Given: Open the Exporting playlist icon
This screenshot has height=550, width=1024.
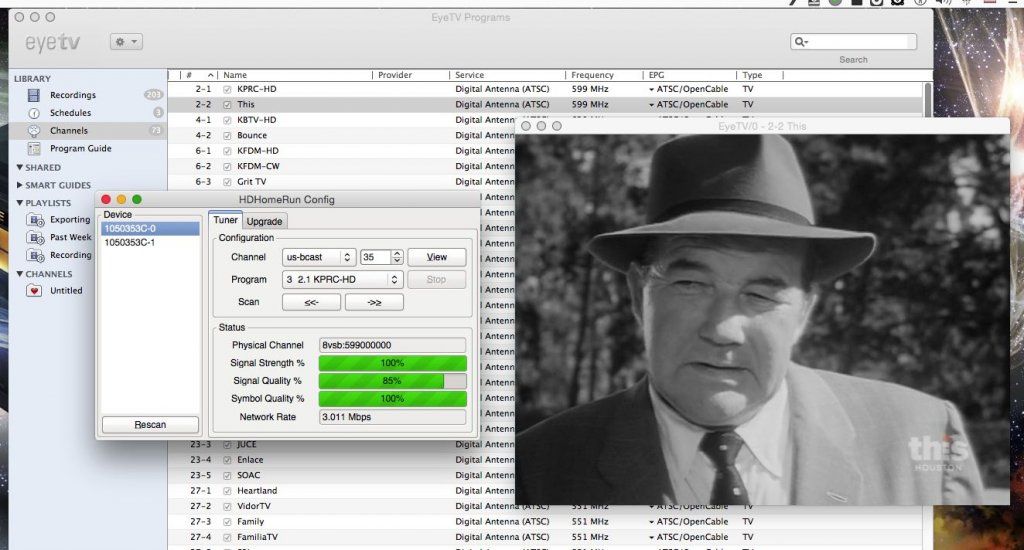Looking at the screenshot, I should [35, 219].
